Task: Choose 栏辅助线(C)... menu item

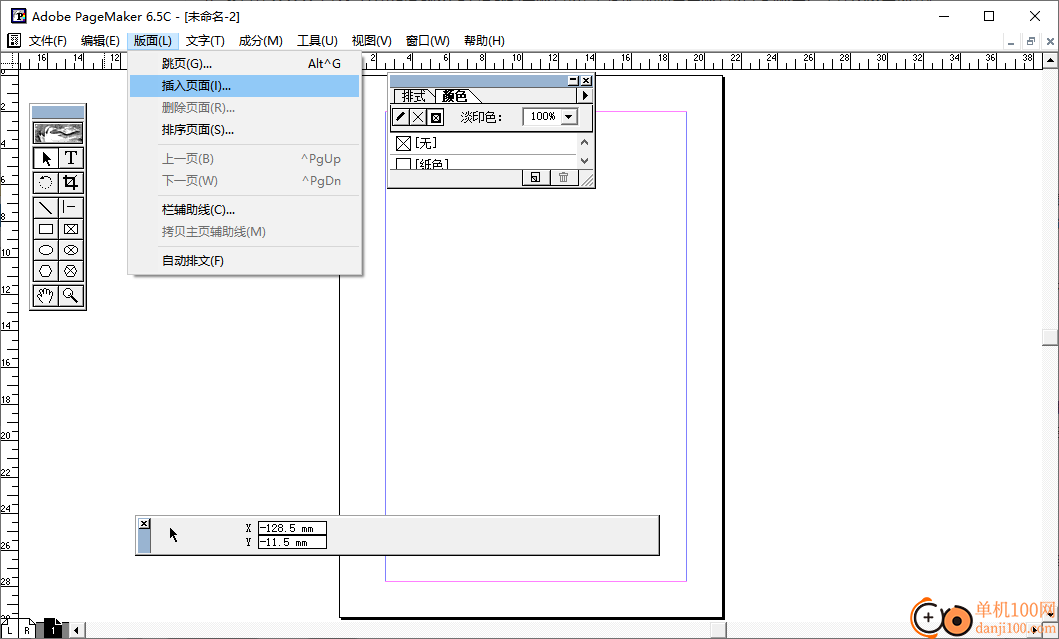Action: (x=244, y=210)
